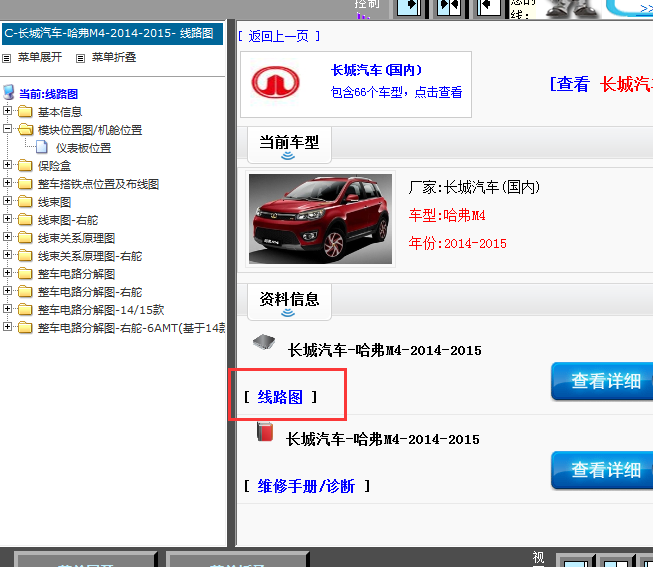Expand the 基本信息 folder node
653x567 pixels.
(7, 111)
